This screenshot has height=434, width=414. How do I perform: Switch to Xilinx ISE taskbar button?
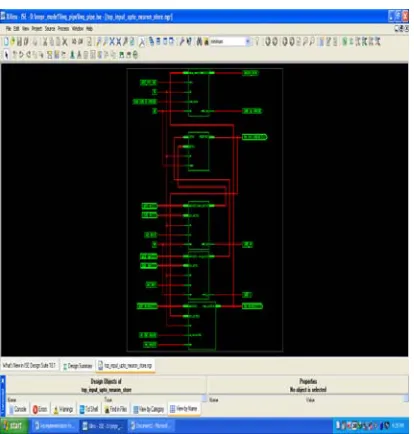pos(103,426)
